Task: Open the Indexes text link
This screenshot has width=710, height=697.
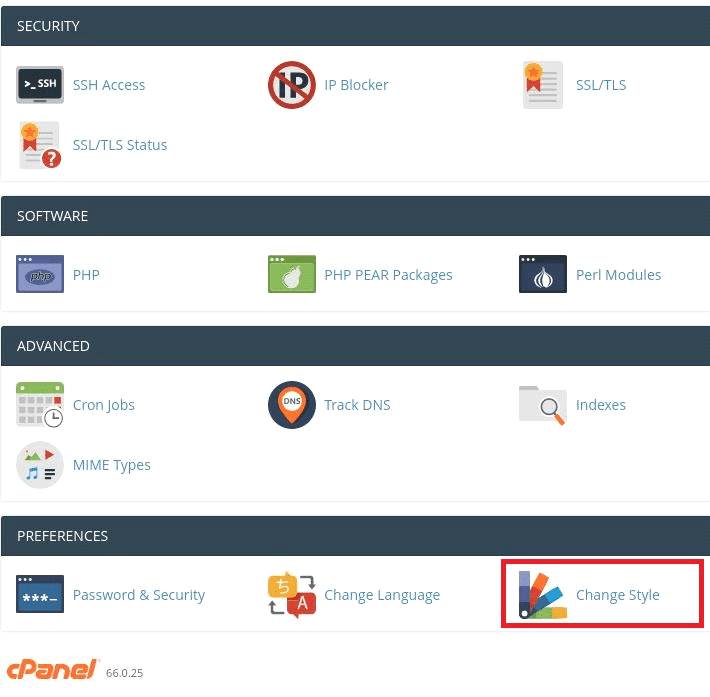Action: [x=600, y=404]
